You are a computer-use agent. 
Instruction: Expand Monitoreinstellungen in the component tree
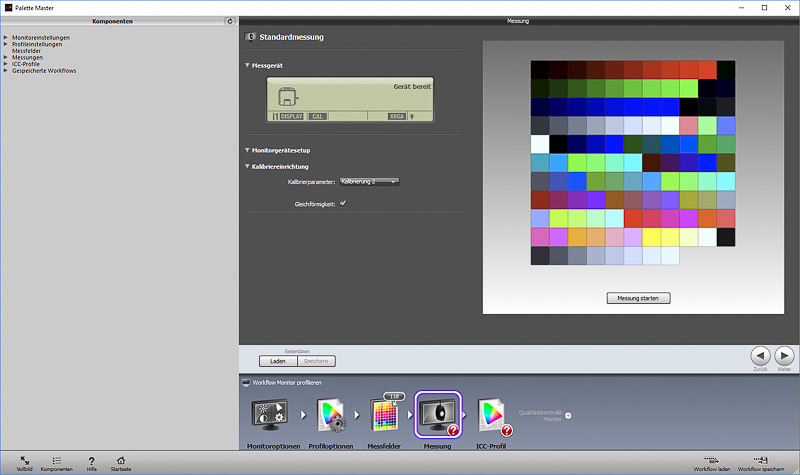click(x=6, y=37)
